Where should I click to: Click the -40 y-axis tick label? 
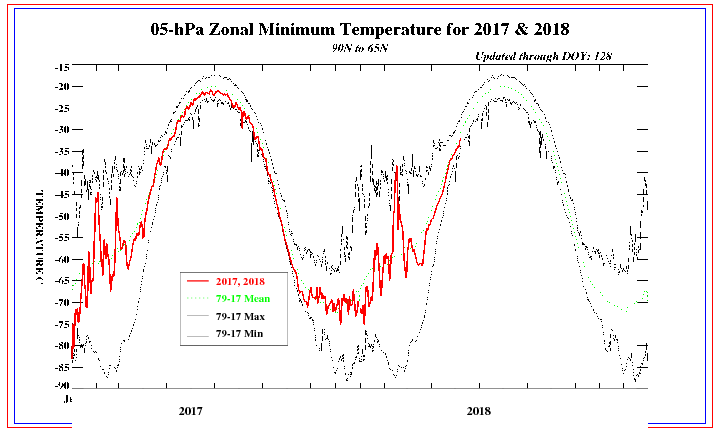(x=62, y=173)
